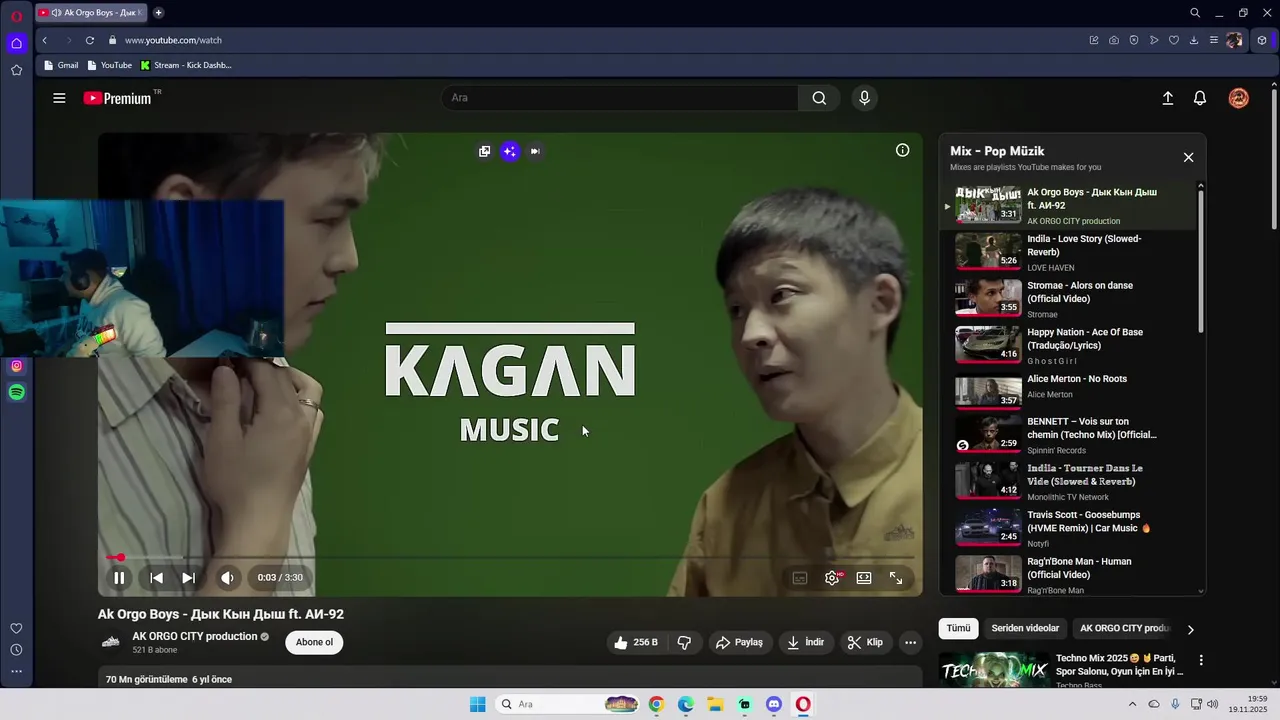Click the YouTube search field Ara

coord(620,98)
